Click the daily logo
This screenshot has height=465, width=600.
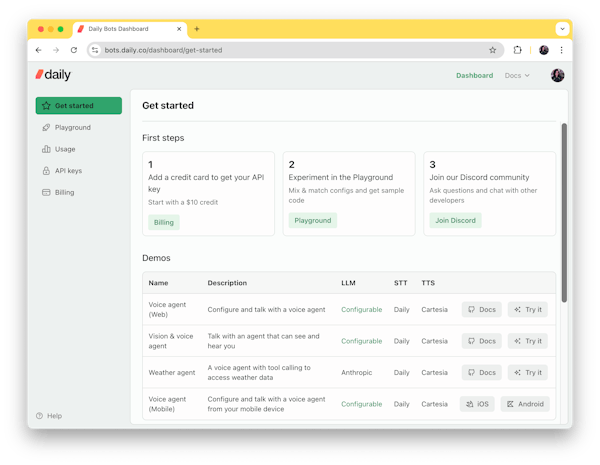53,75
